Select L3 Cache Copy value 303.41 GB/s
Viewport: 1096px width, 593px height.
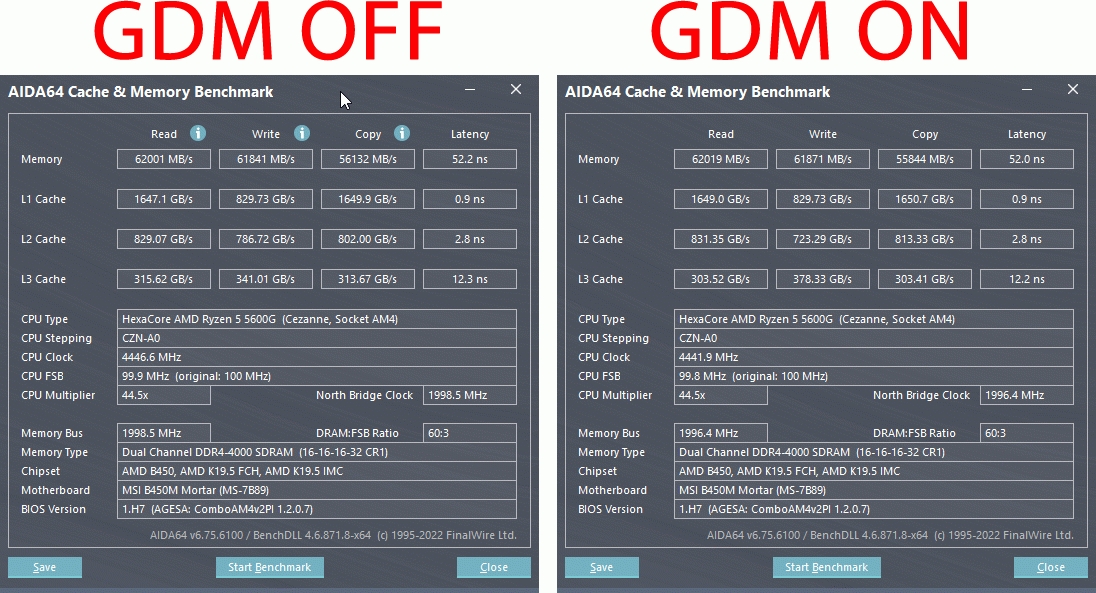coord(925,278)
